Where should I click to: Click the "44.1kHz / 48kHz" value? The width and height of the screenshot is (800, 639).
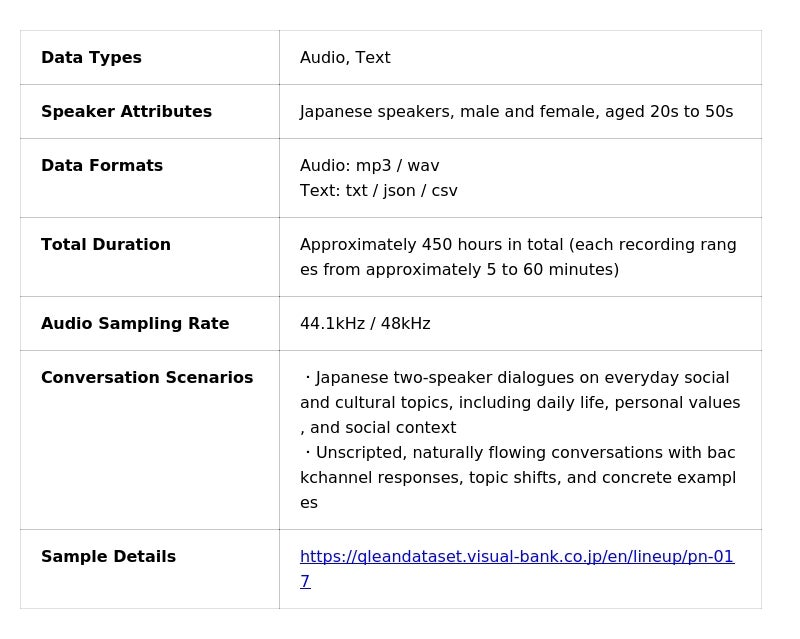[x=365, y=324]
